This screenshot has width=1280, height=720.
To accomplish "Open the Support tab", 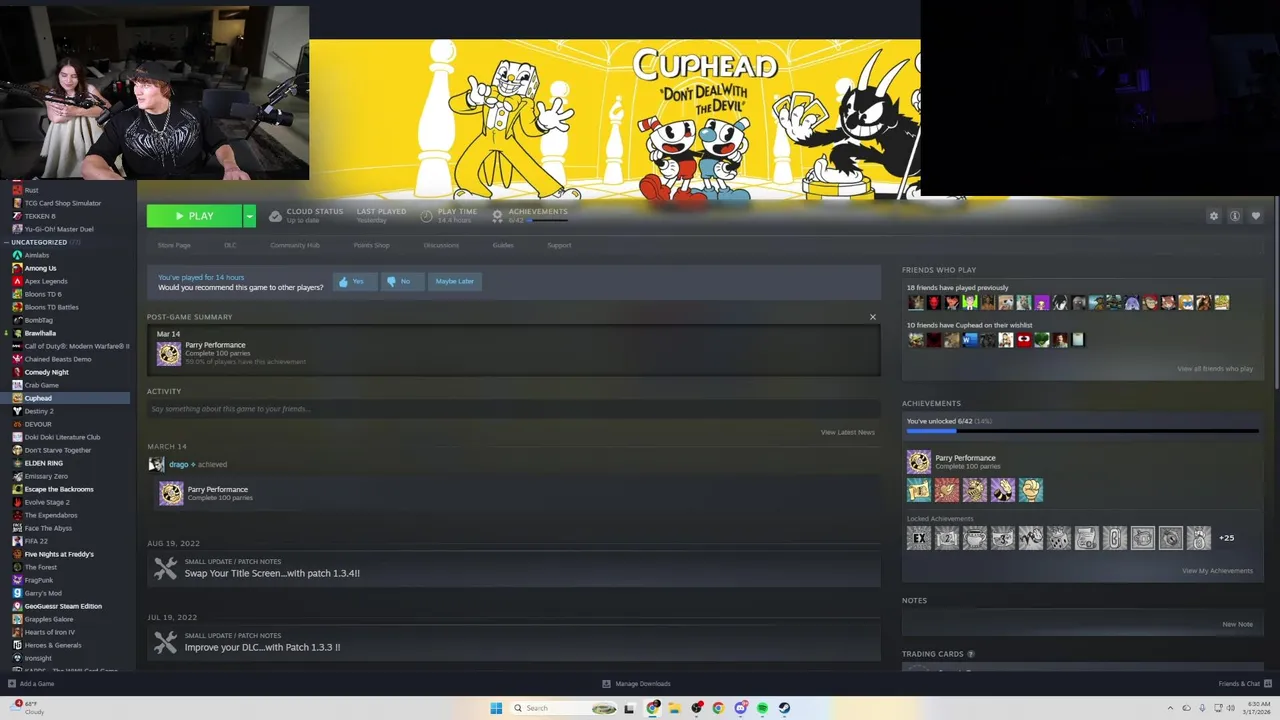I will pos(559,245).
